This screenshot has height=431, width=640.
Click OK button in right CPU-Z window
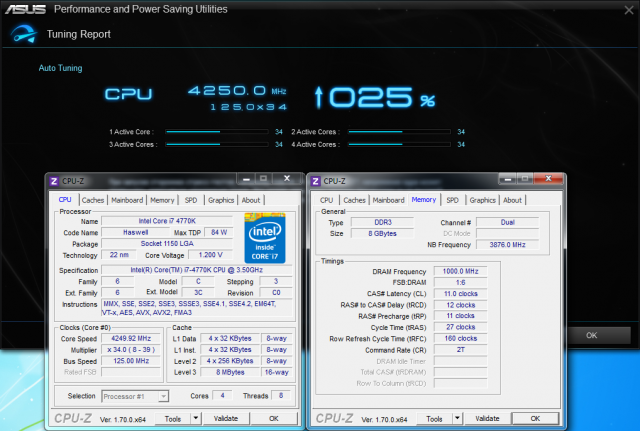536,418
